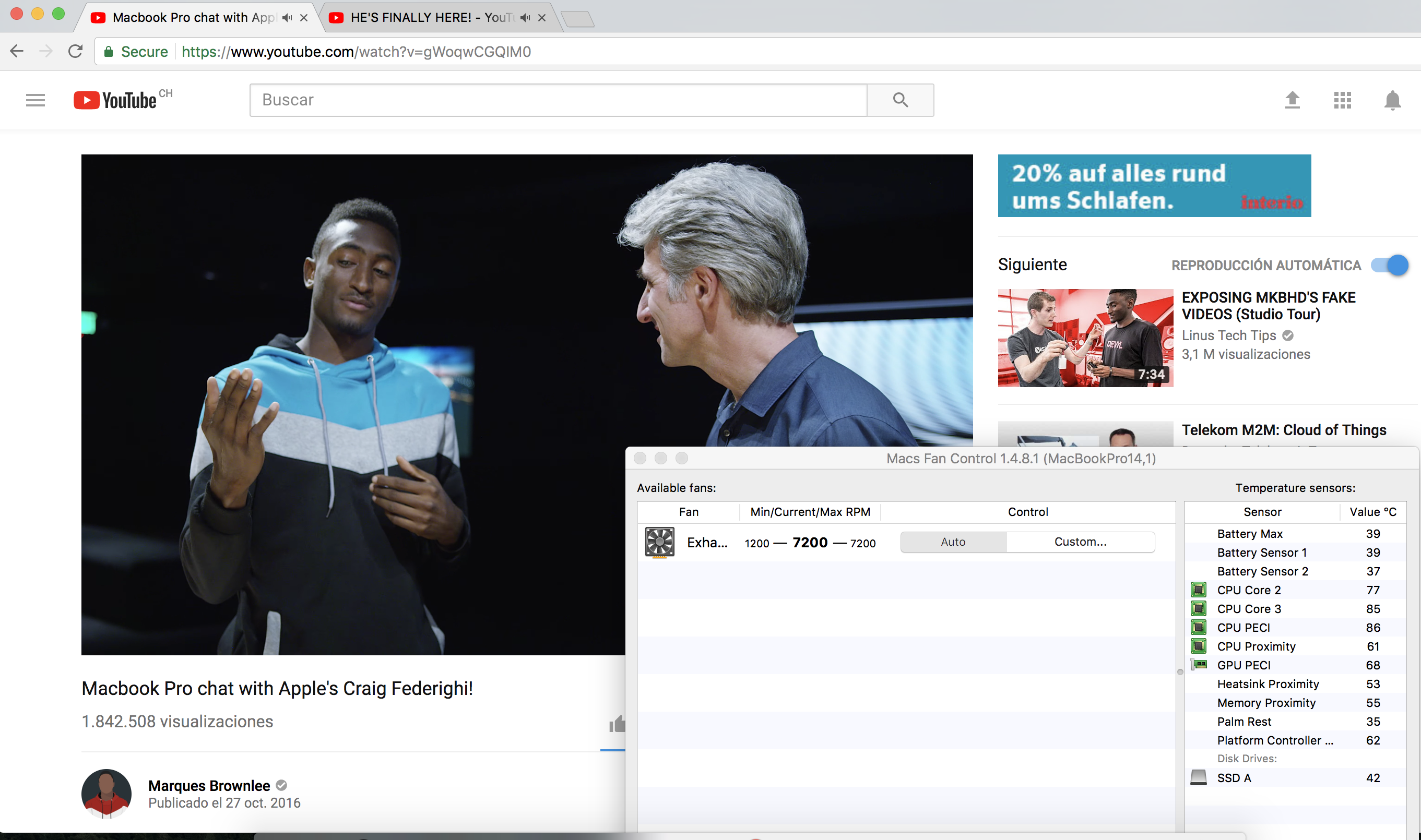
Task: Click the thumbs-up like icon
Action: pos(617,724)
